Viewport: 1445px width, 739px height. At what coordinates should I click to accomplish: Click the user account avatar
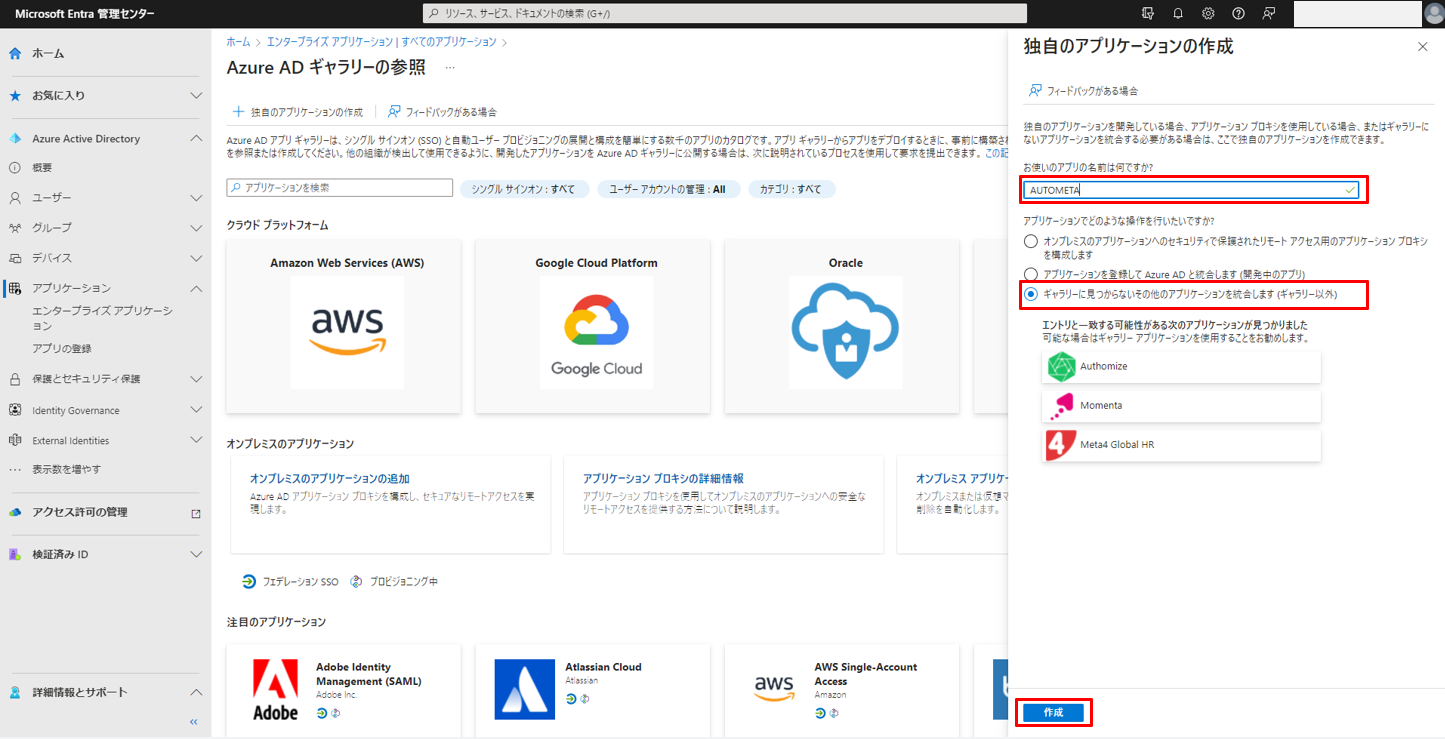click(1434, 13)
